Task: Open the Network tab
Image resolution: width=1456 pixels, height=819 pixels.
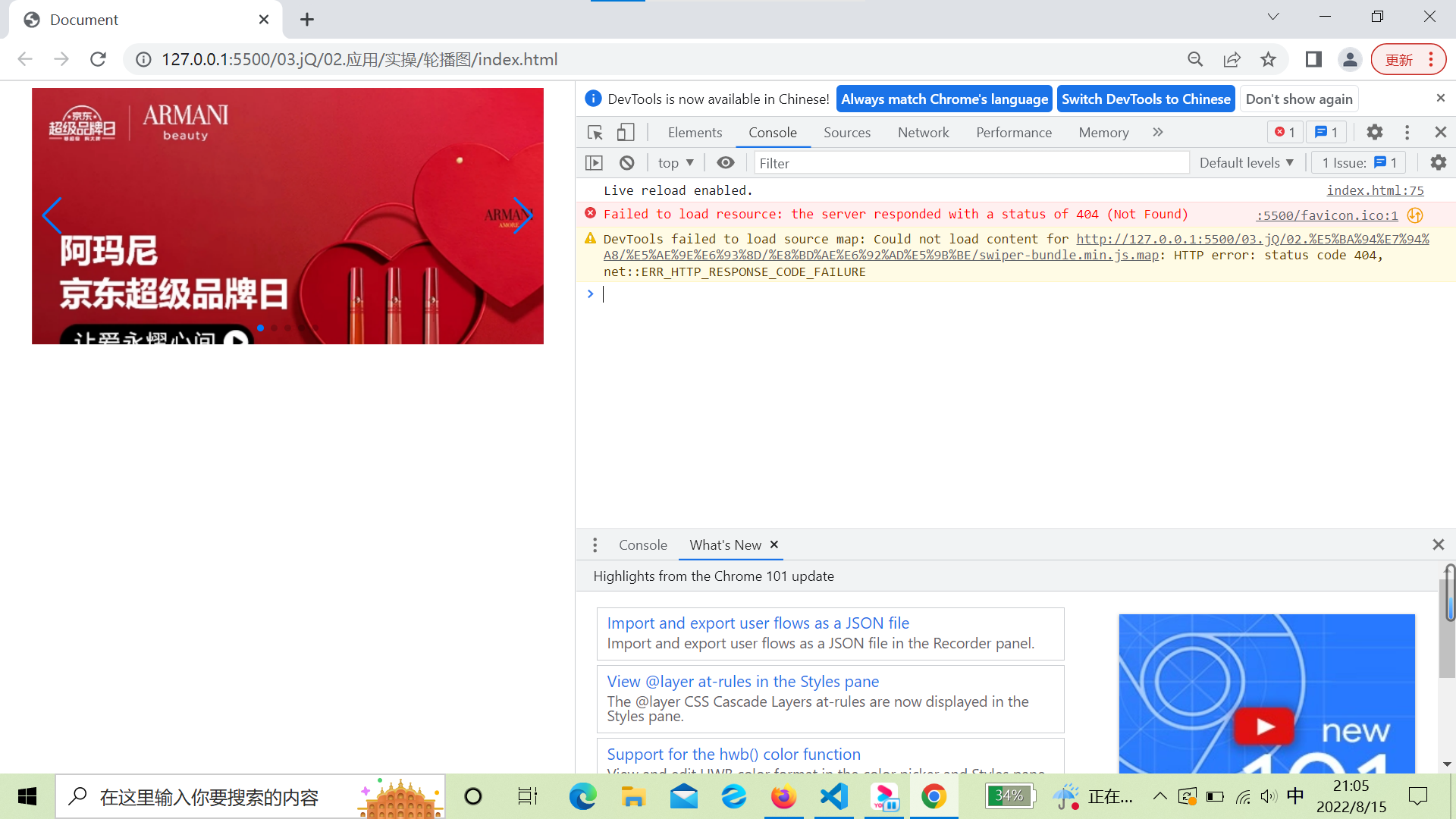Action: (x=923, y=133)
